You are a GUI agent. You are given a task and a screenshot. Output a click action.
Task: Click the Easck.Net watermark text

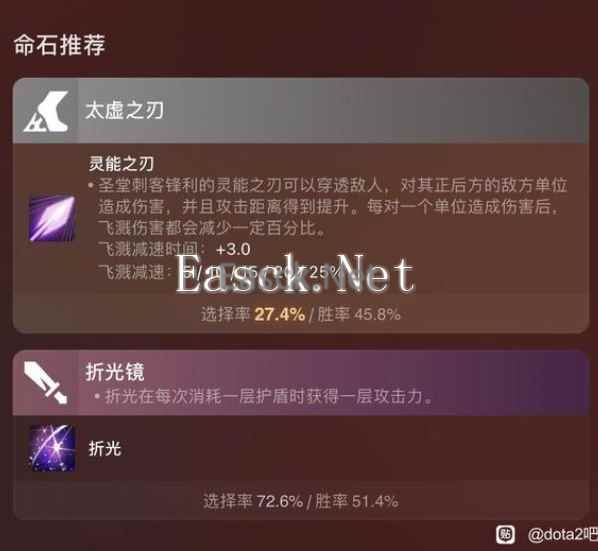pyautogui.click(x=295, y=275)
